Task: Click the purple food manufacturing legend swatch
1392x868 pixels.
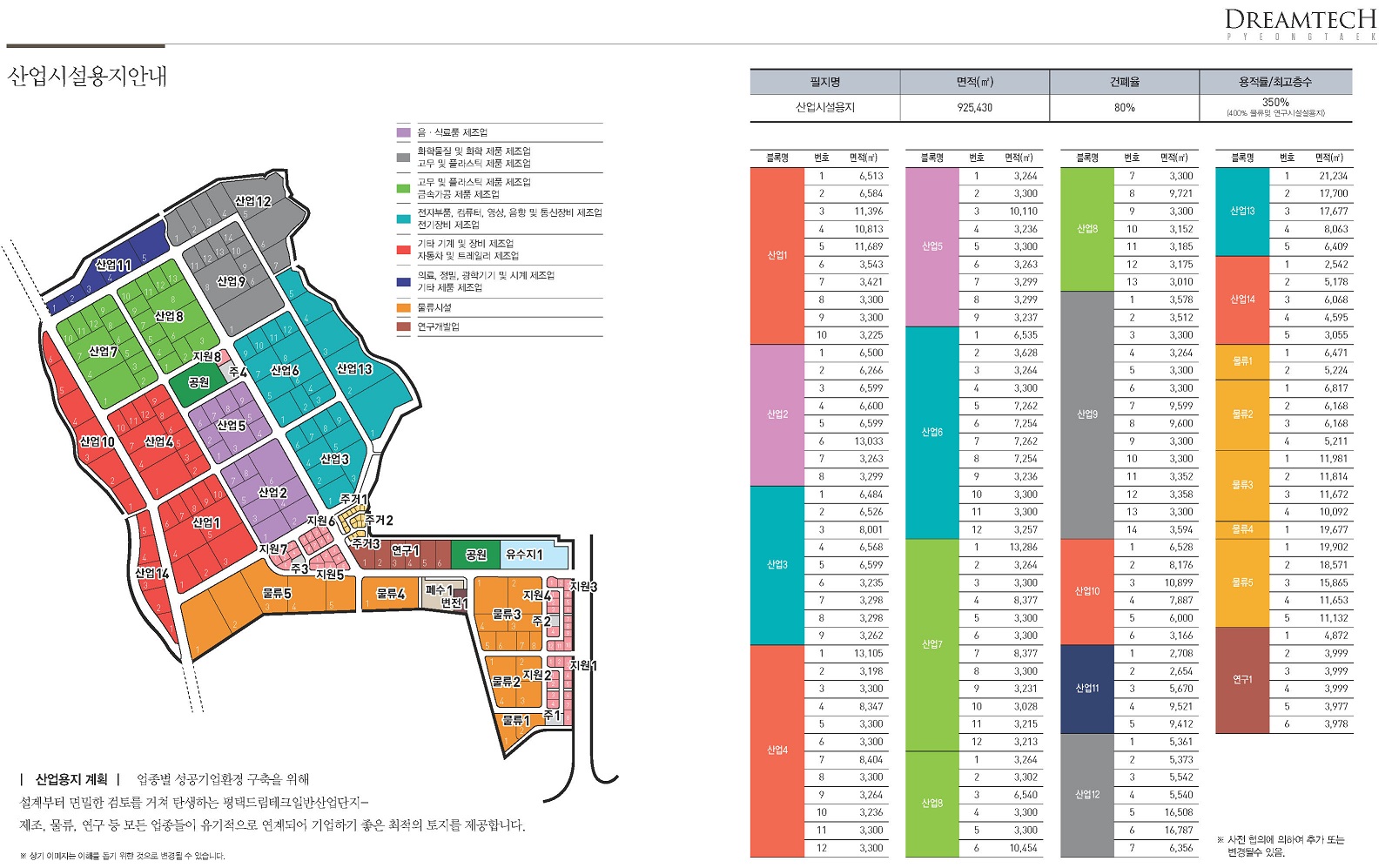Action: click(403, 133)
